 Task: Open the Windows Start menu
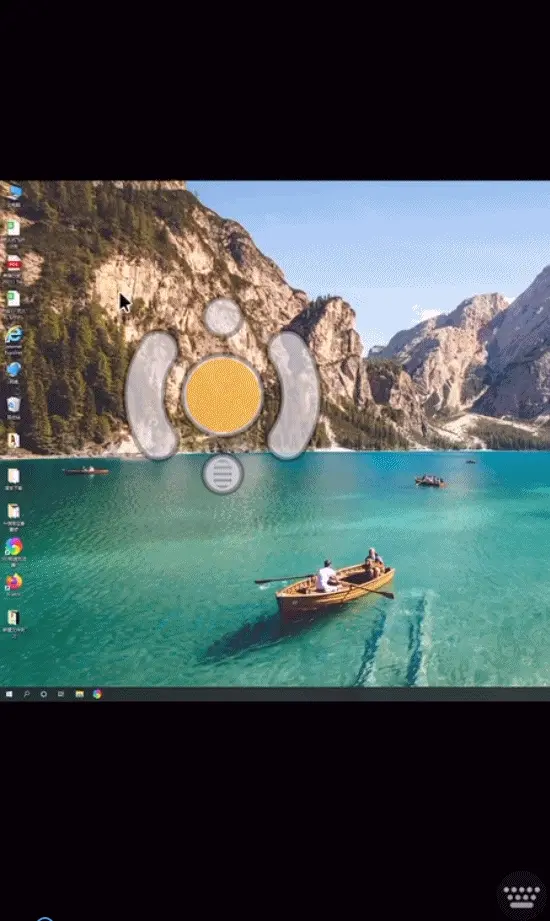(9, 694)
